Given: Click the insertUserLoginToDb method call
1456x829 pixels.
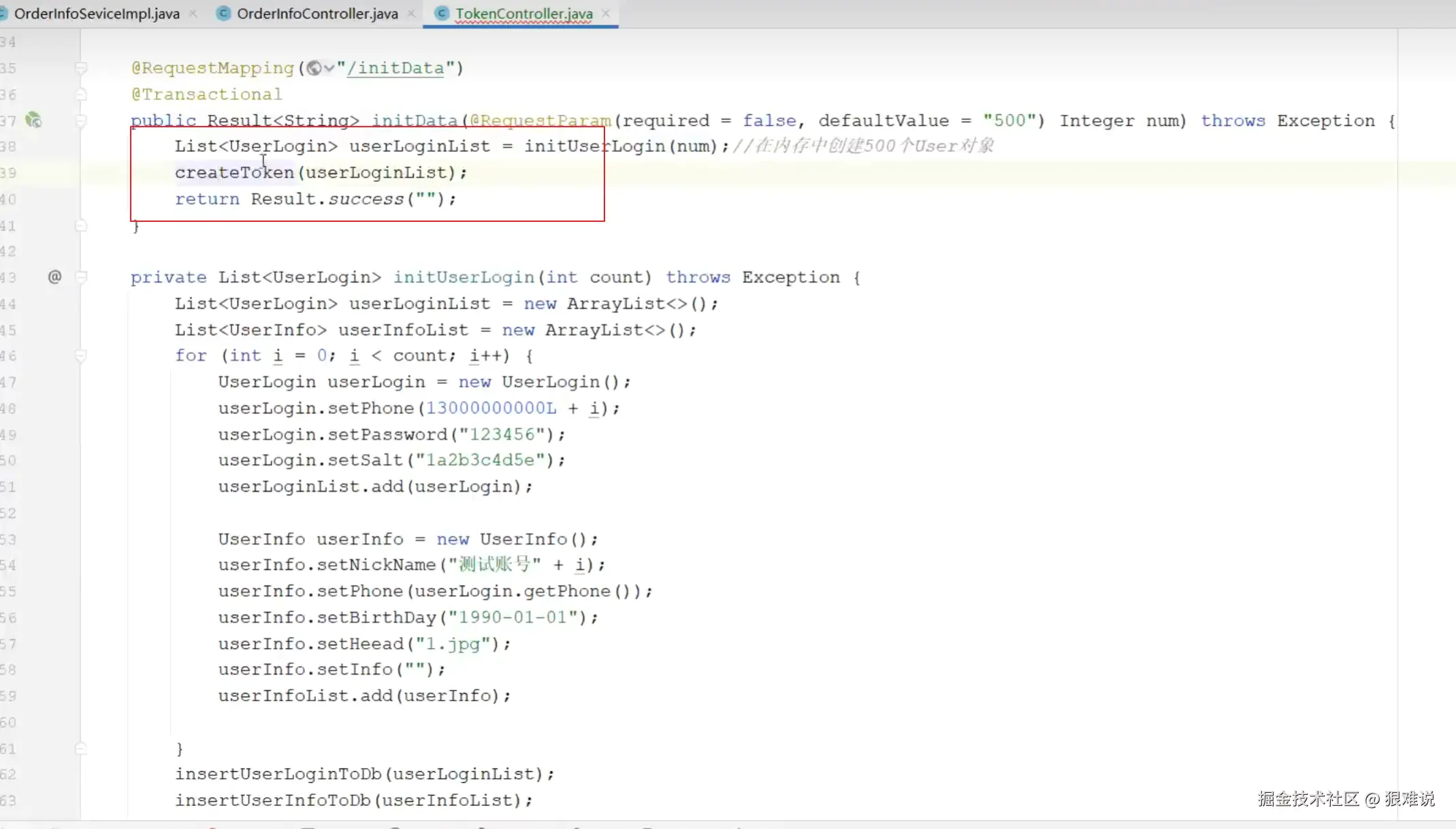Looking at the screenshot, I should [x=278, y=774].
